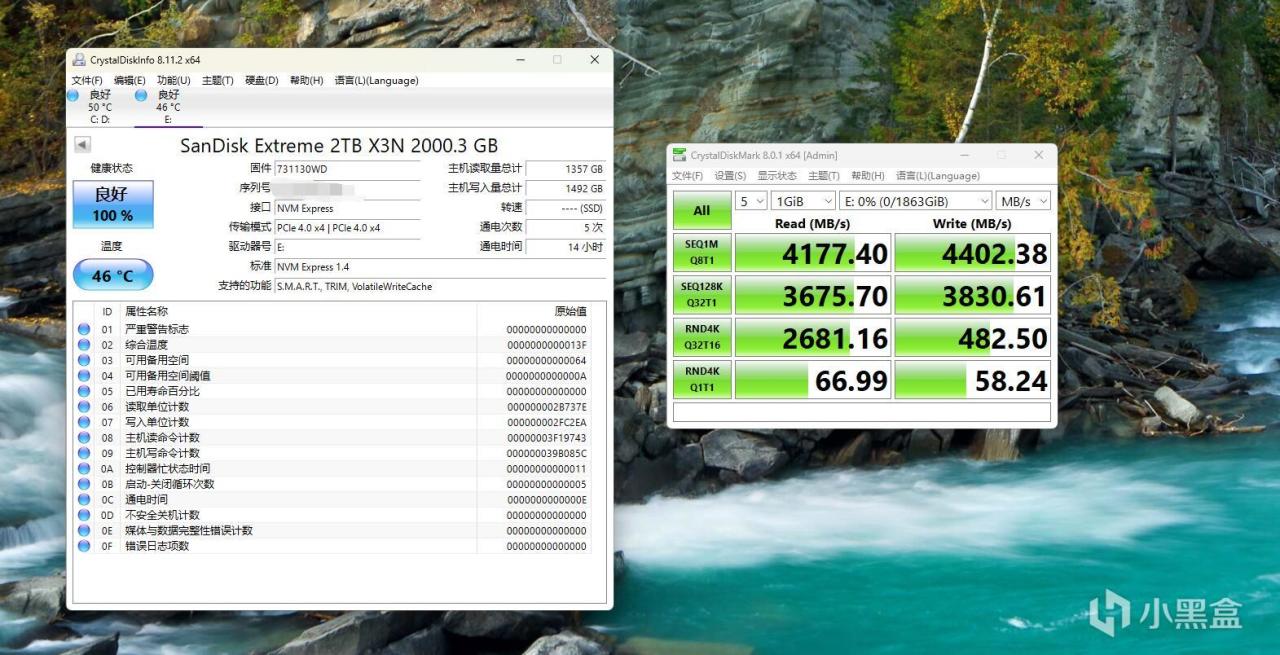Click status orb for attribute 07 写入单位计数

coord(84,422)
